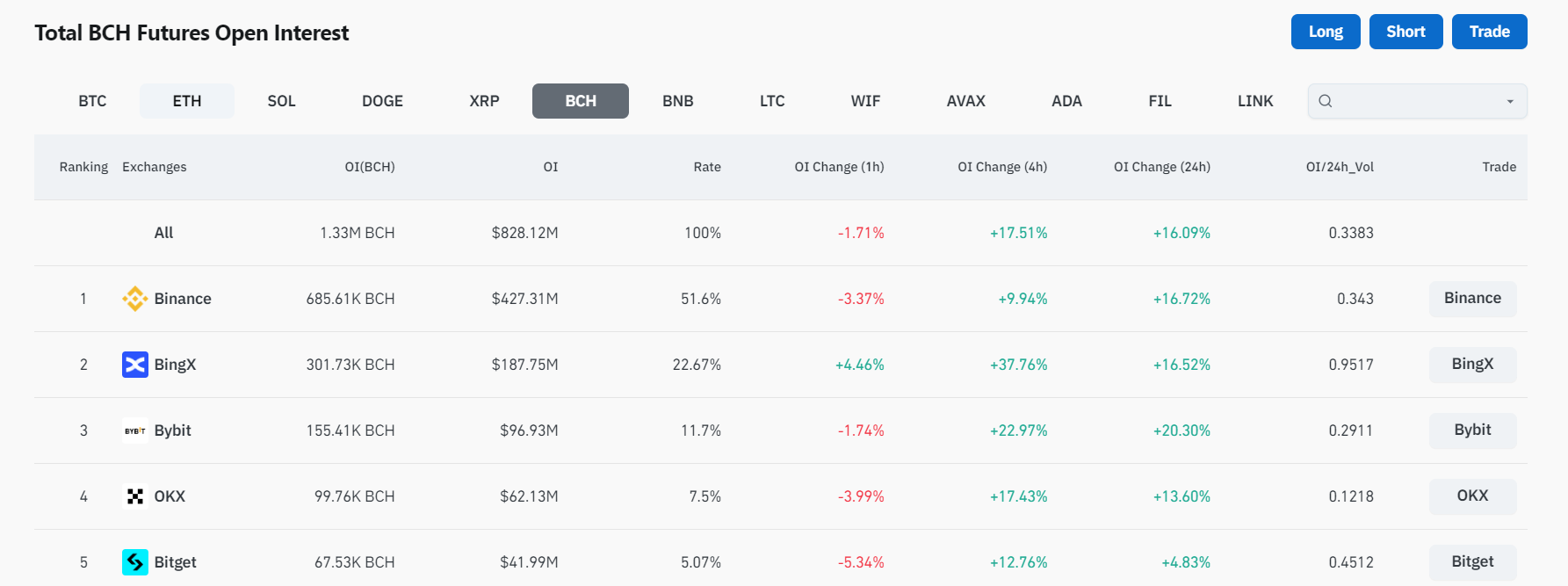Click the Trade column header
1568x586 pixels.
point(1499,167)
